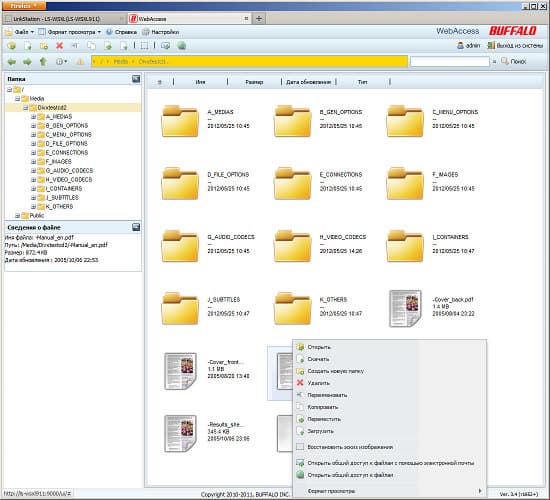
Task: Open the H_VIDEO_CODECS folder icon
Action: [x=292, y=246]
